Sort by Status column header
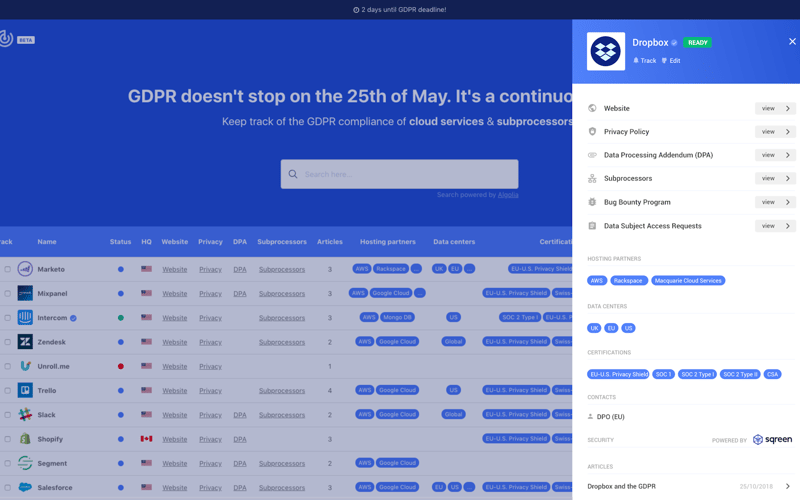 tap(120, 242)
